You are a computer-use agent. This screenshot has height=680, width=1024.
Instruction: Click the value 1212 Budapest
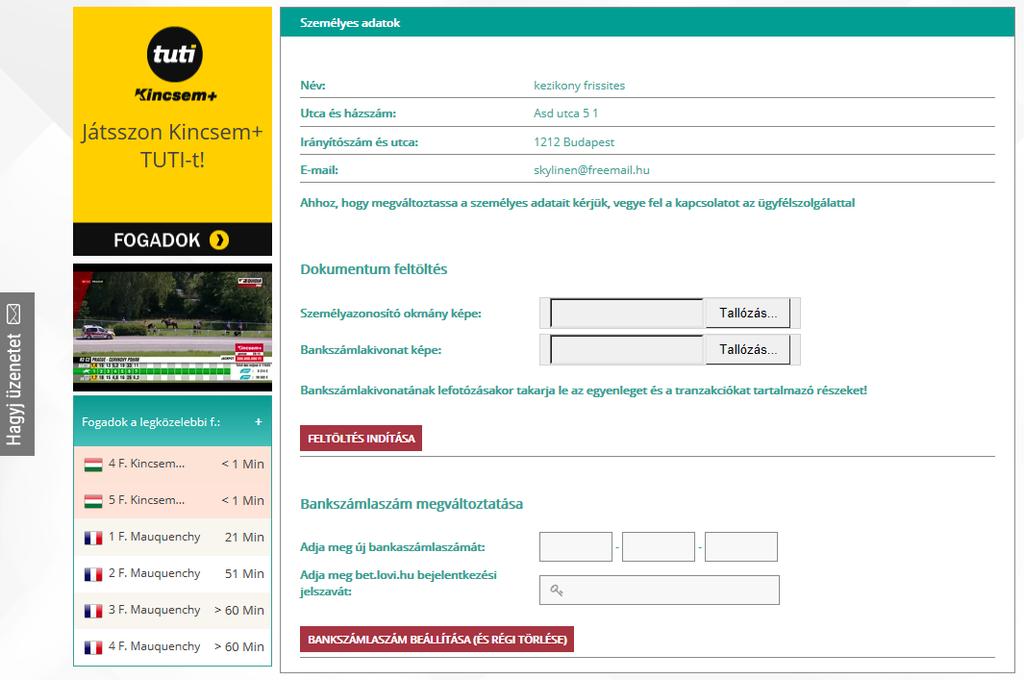[x=574, y=142]
